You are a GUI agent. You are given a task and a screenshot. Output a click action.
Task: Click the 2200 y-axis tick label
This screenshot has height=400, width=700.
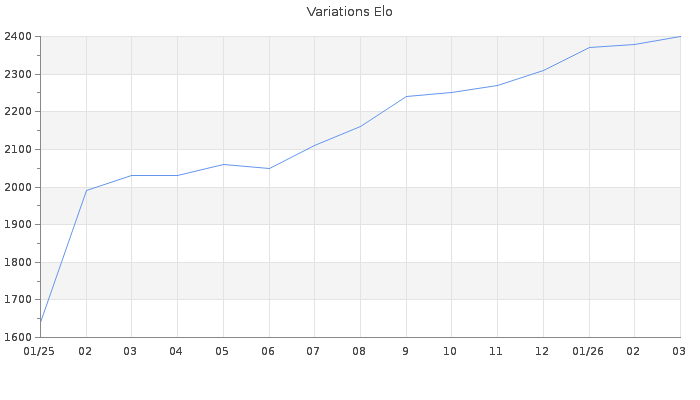click(x=17, y=112)
